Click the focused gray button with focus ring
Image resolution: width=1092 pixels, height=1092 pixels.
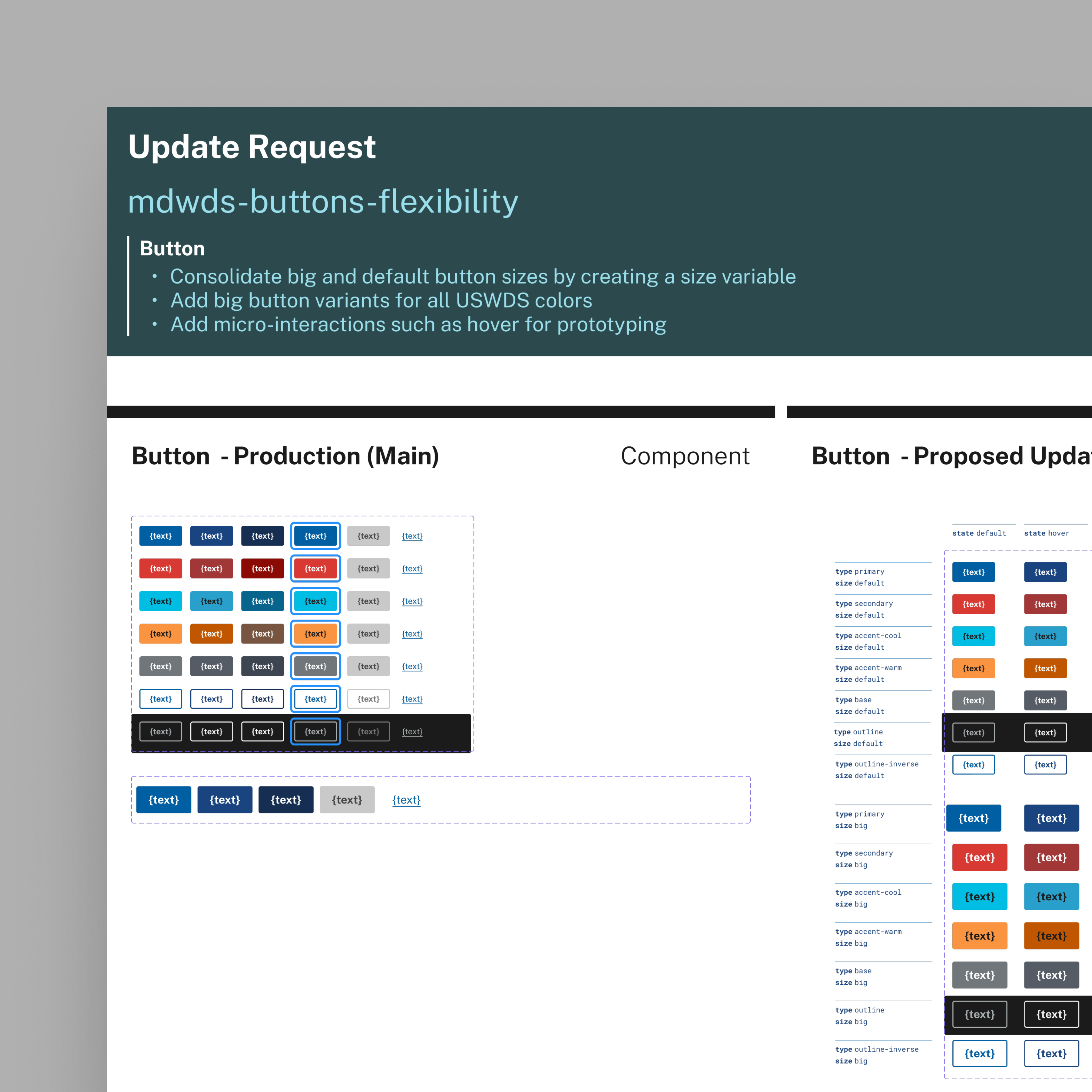(315, 667)
